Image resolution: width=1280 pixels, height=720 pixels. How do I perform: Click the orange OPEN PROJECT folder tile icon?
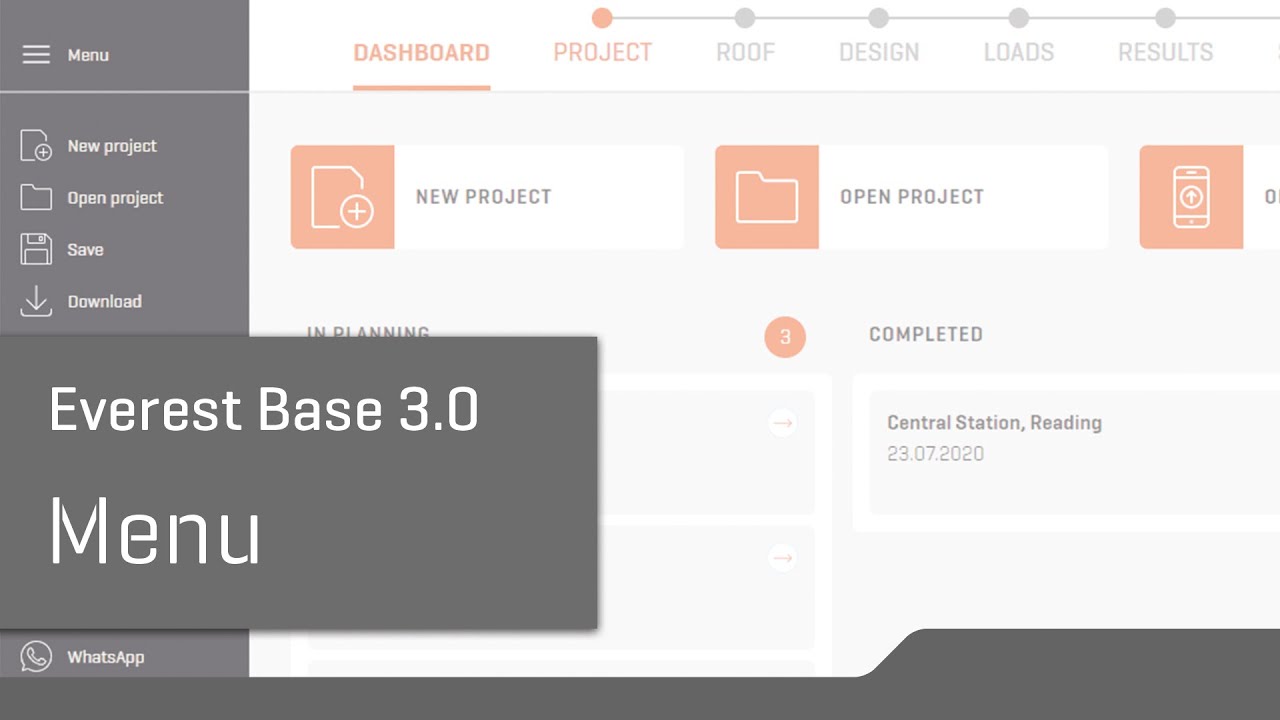click(767, 197)
